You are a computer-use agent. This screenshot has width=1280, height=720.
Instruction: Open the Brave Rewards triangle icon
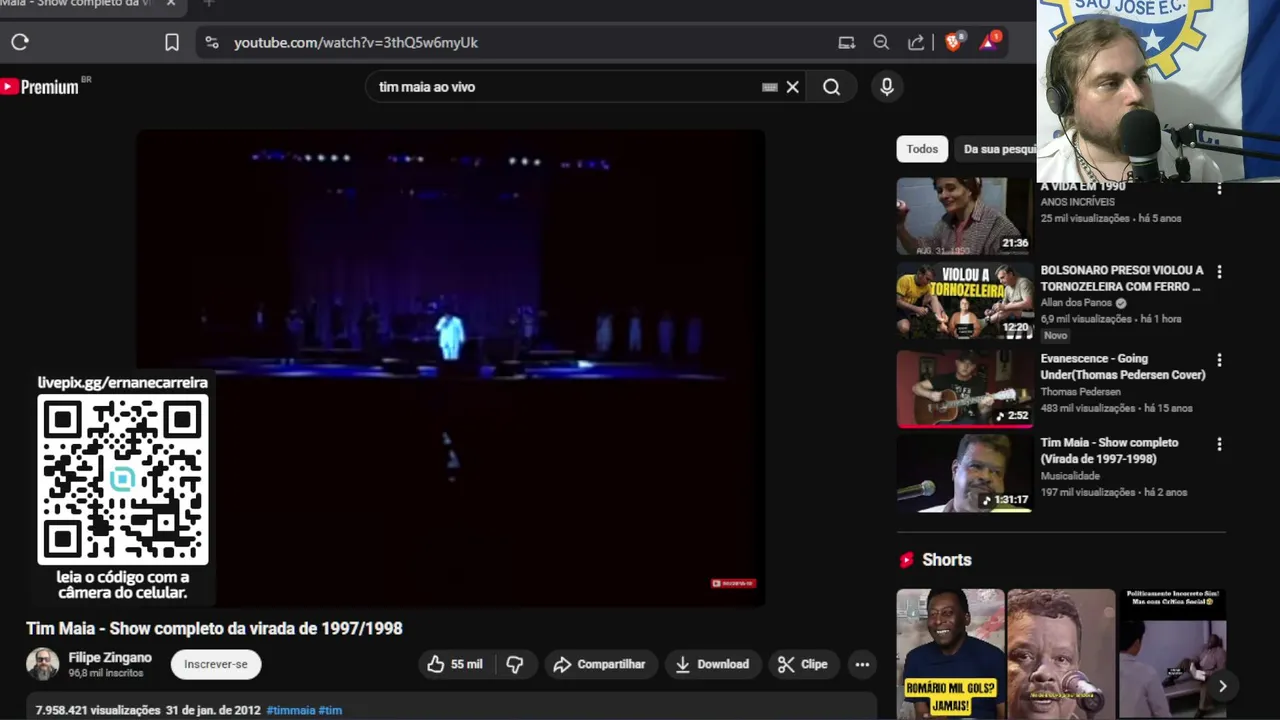click(x=990, y=41)
